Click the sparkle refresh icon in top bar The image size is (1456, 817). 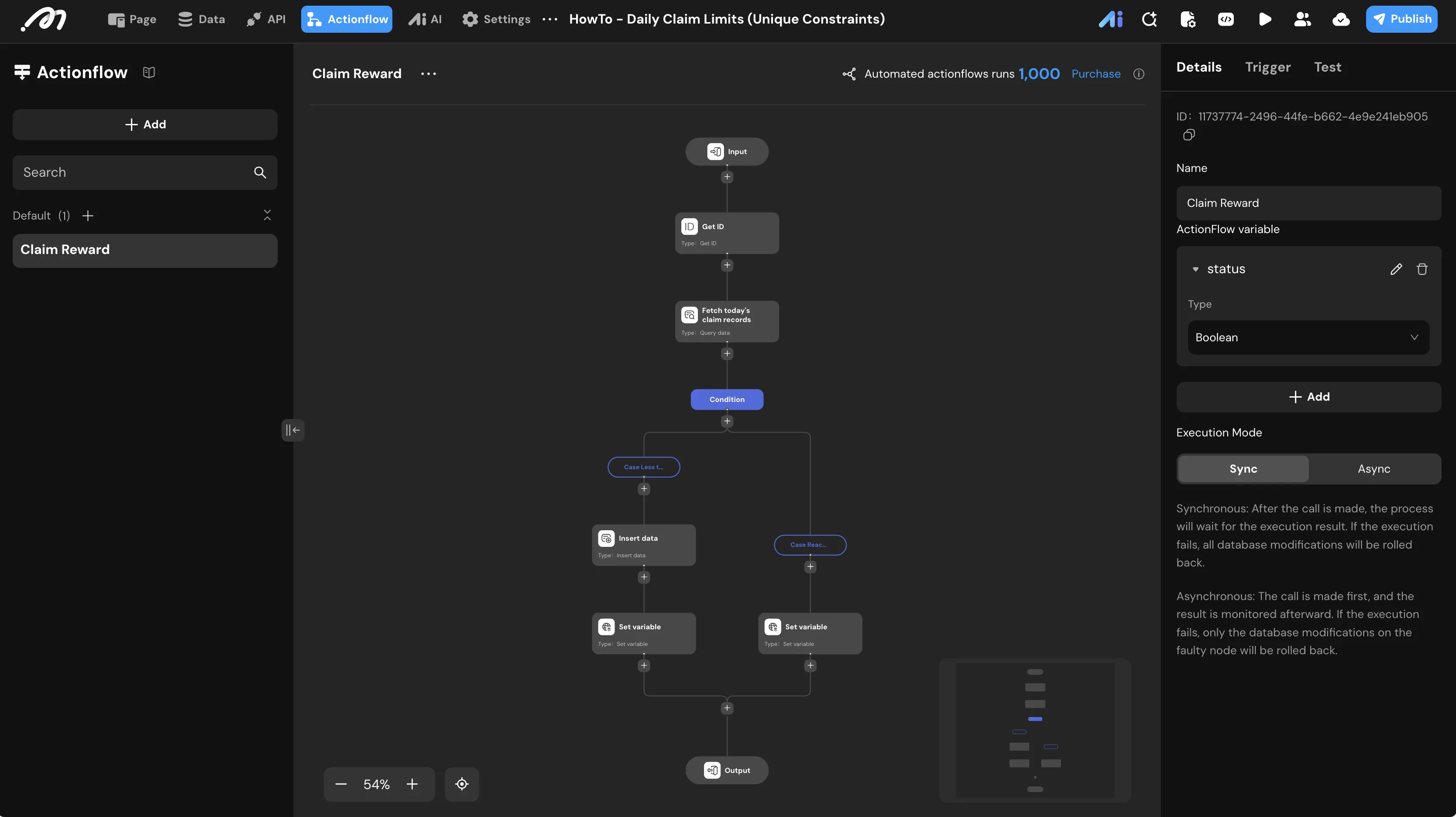point(1149,19)
